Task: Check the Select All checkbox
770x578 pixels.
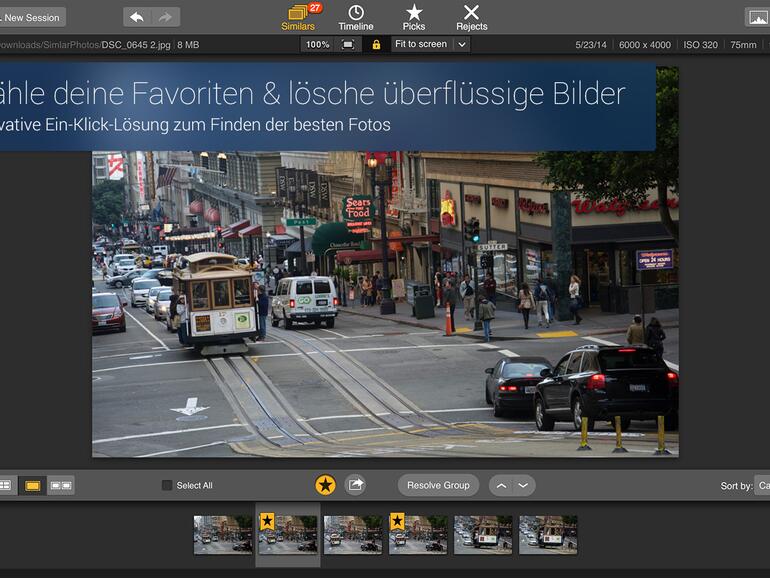Action: point(167,485)
